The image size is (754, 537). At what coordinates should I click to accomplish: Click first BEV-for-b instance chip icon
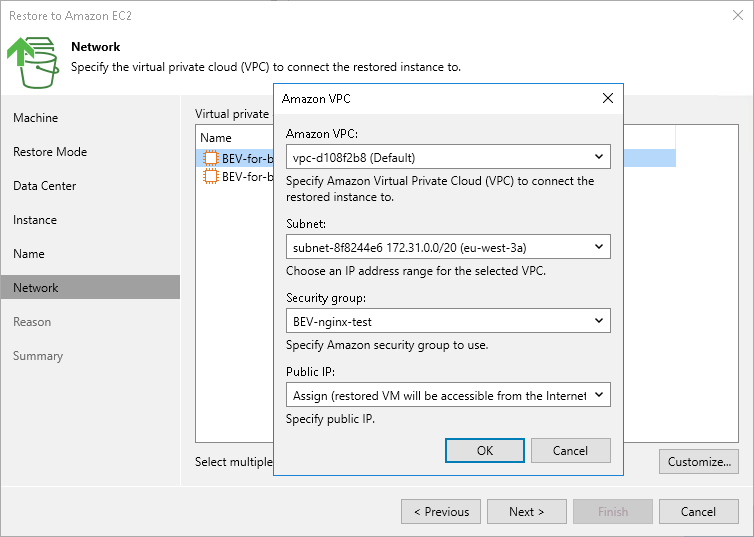coord(210,157)
